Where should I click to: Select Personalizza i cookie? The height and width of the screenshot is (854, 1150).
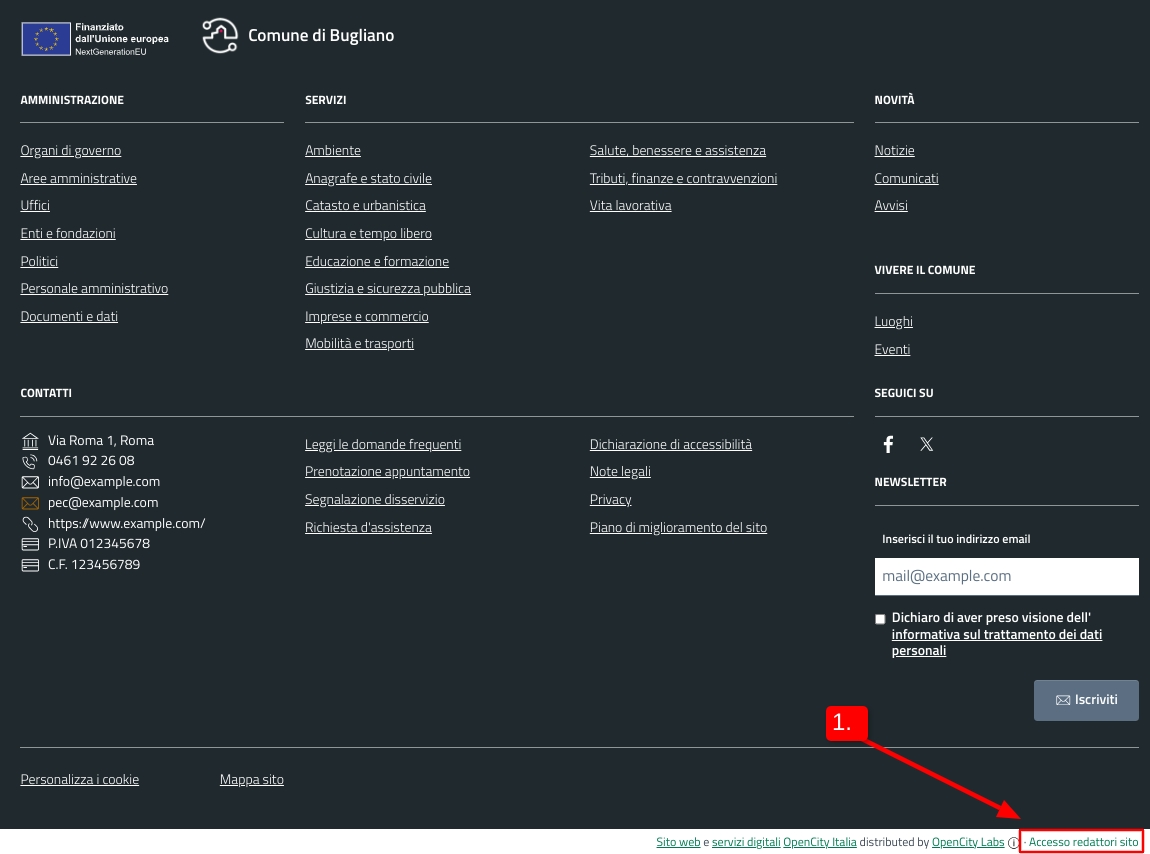pos(79,780)
